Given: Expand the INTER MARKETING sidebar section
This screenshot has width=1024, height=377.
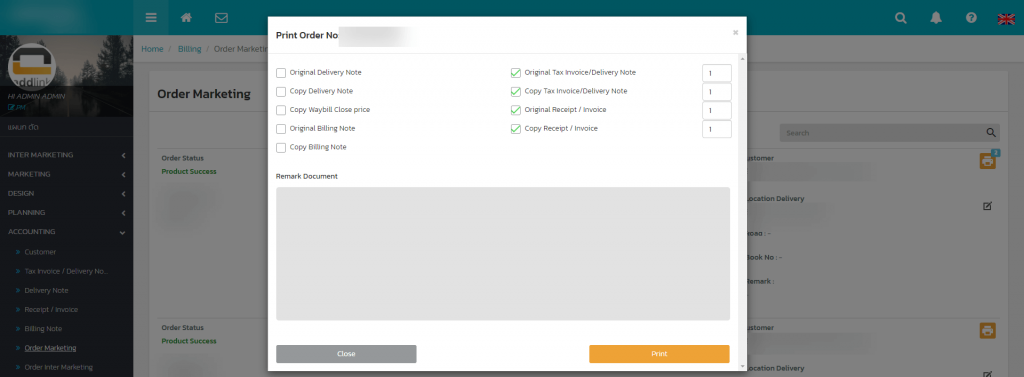Looking at the screenshot, I should tap(67, 156).
